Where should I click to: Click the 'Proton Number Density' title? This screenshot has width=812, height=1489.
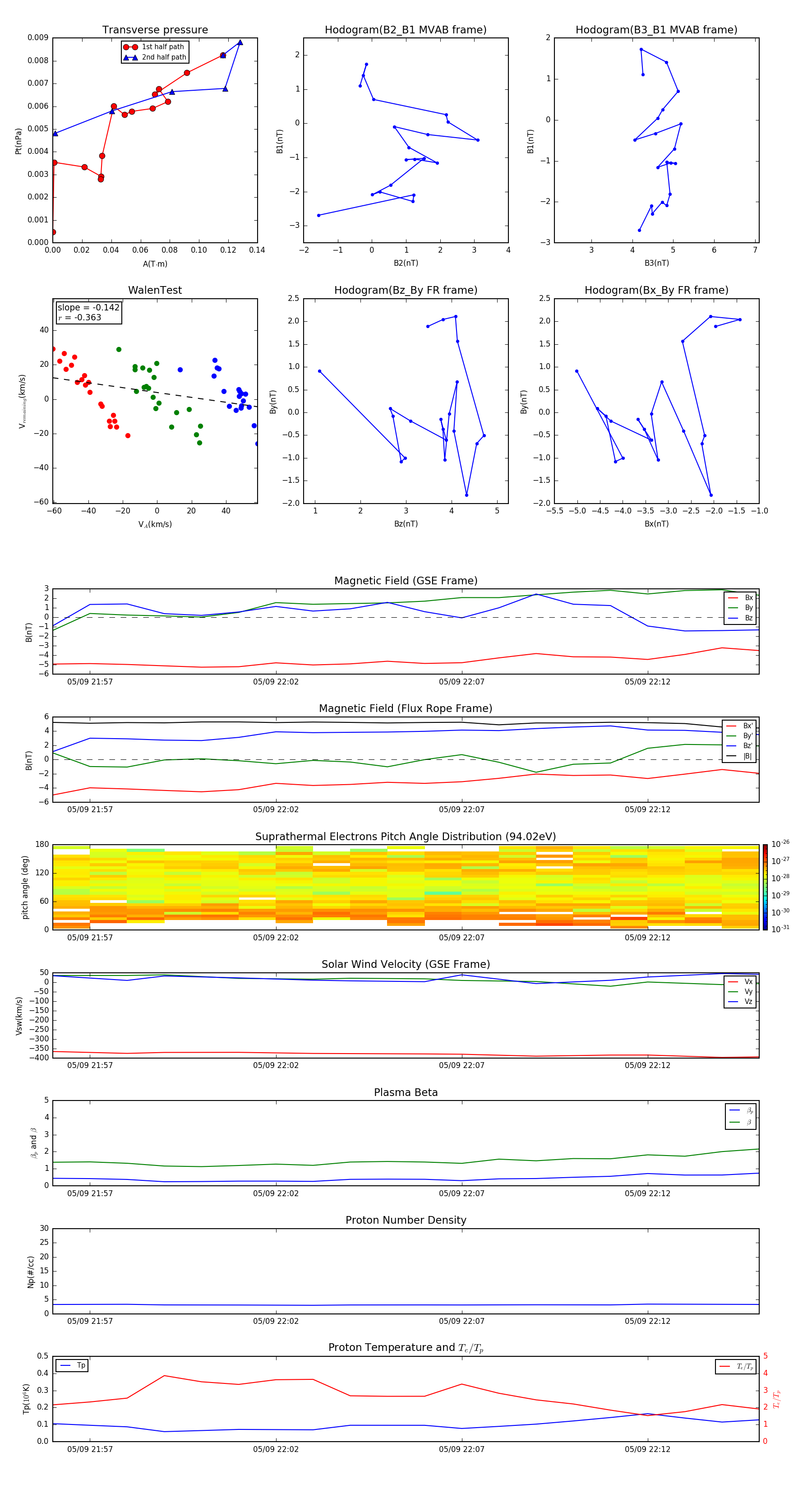[x=406, y=1220]
